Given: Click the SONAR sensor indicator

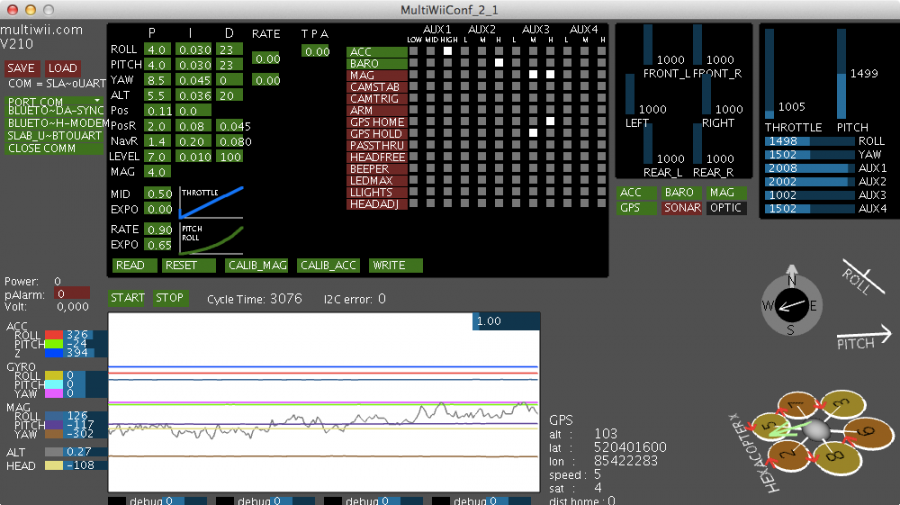Looking at the screenshot, I should point(682,208).
